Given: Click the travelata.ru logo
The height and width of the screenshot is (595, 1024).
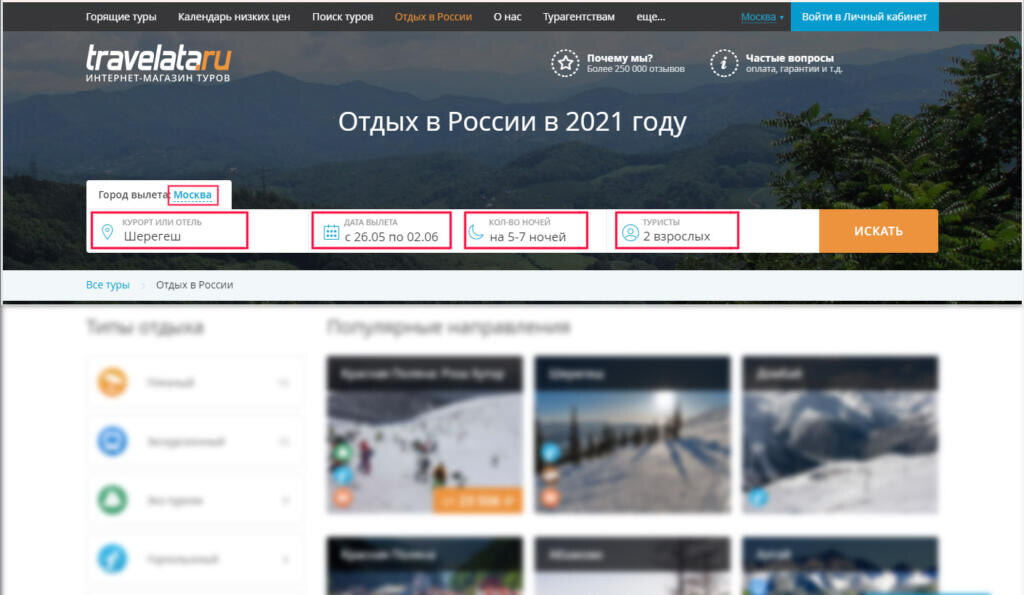Looking at the screenshot, I should pyautogui.click(x=158, y=63).
